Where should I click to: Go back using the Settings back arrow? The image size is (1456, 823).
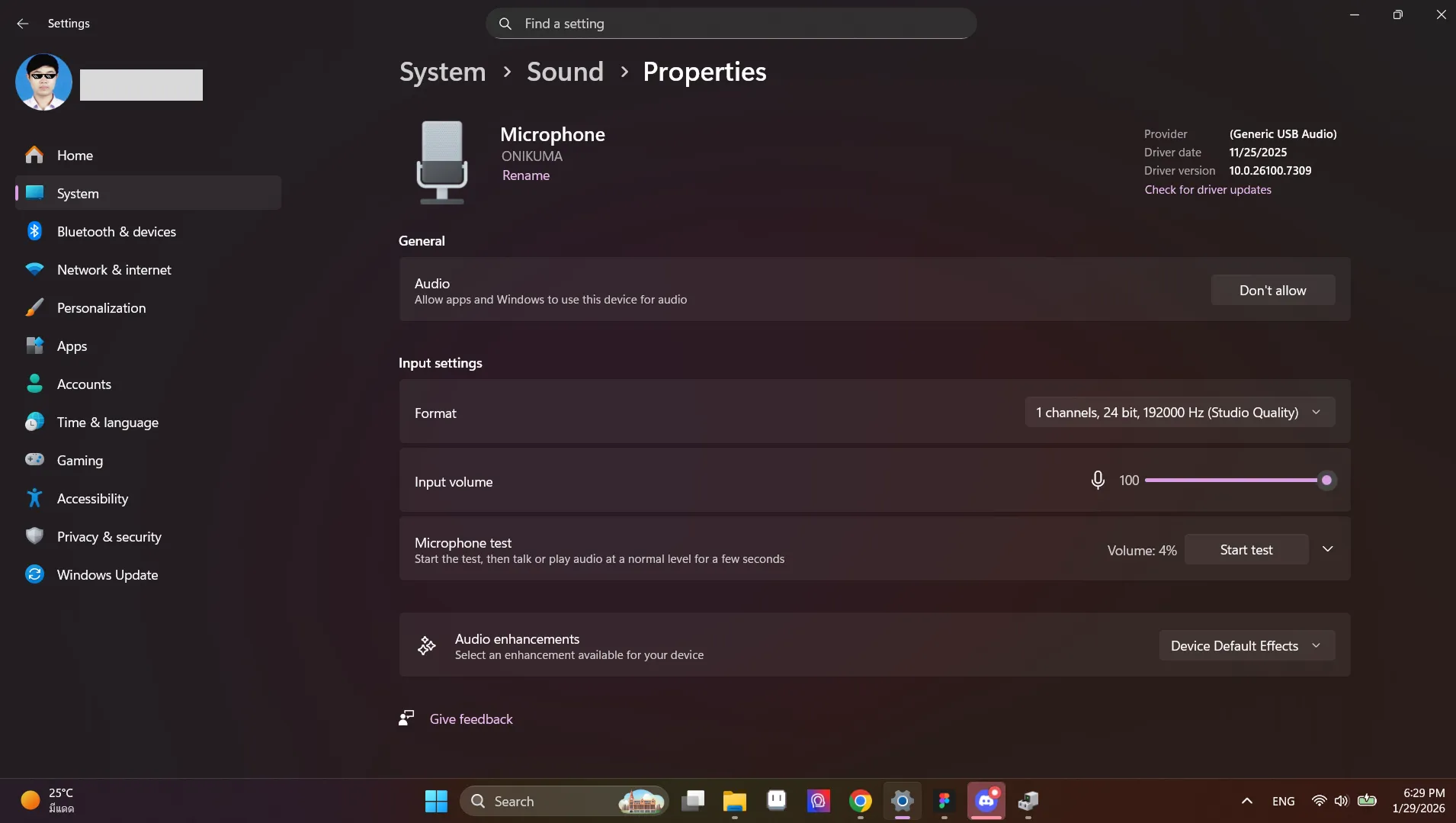(x=22, y=24)
